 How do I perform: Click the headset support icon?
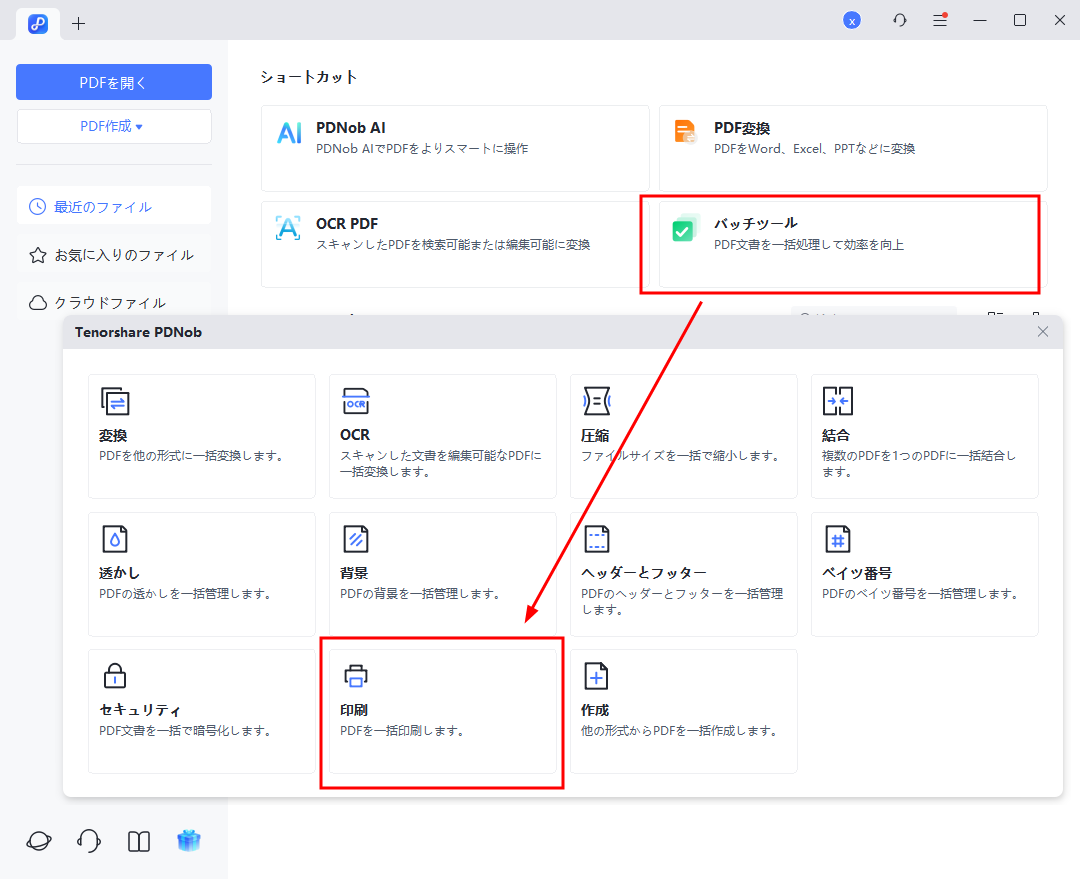coord(88,841)
